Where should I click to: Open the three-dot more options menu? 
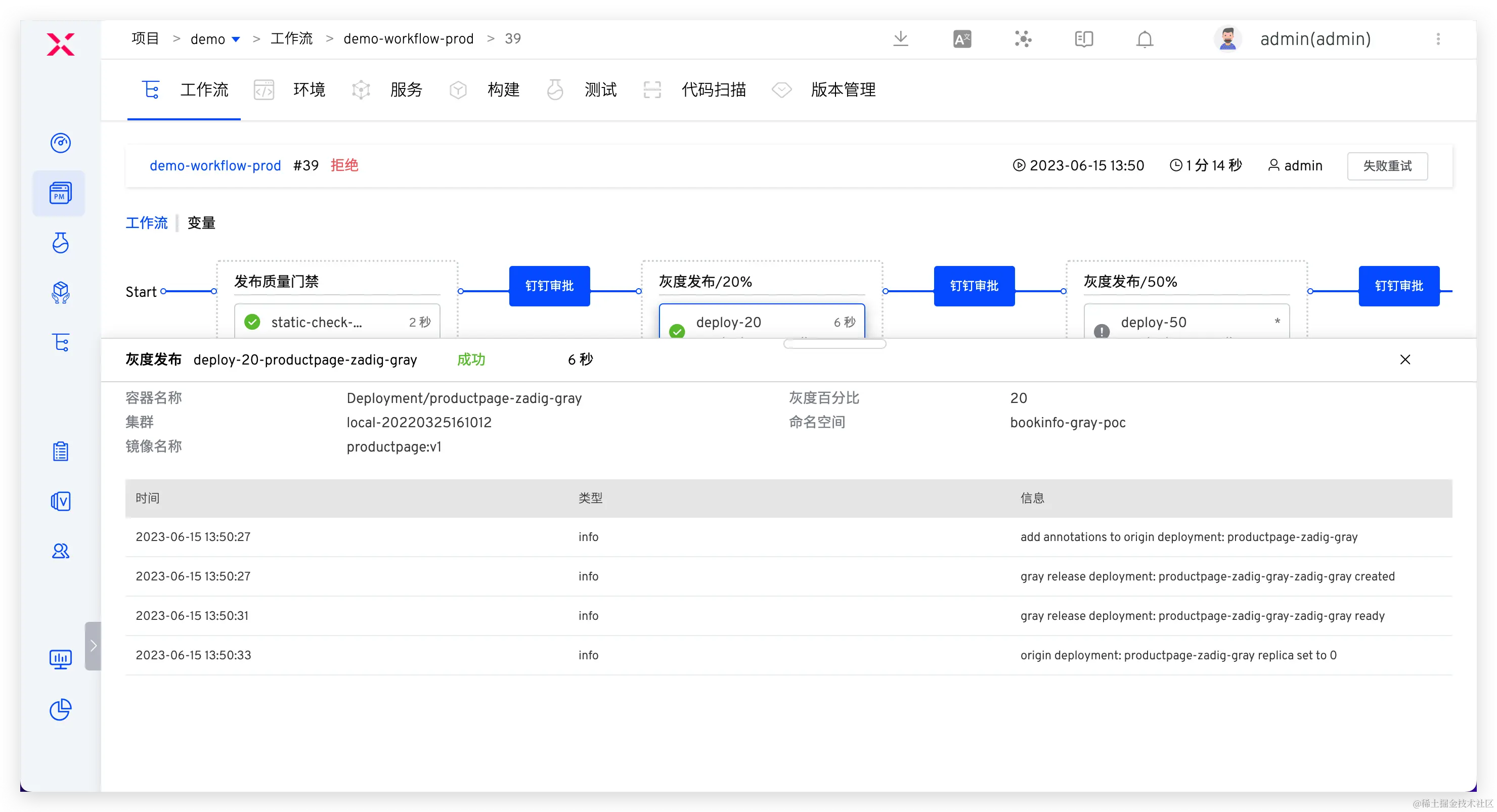[1438, 39]
